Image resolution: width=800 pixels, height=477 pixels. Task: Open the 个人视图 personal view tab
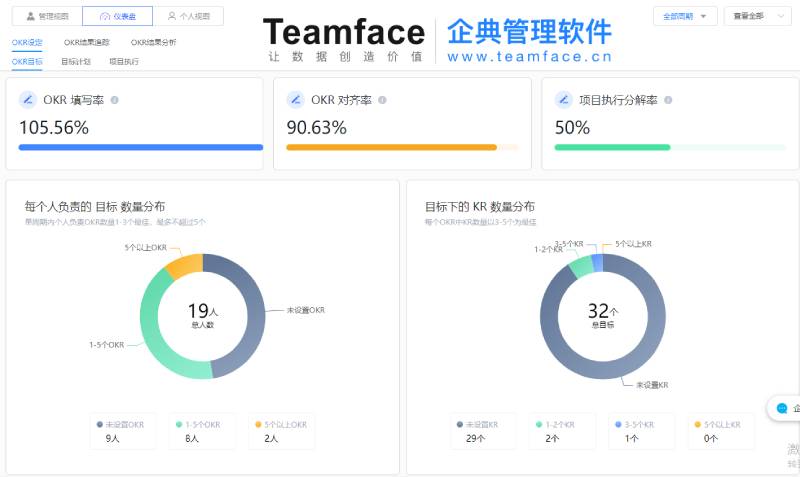188,16
